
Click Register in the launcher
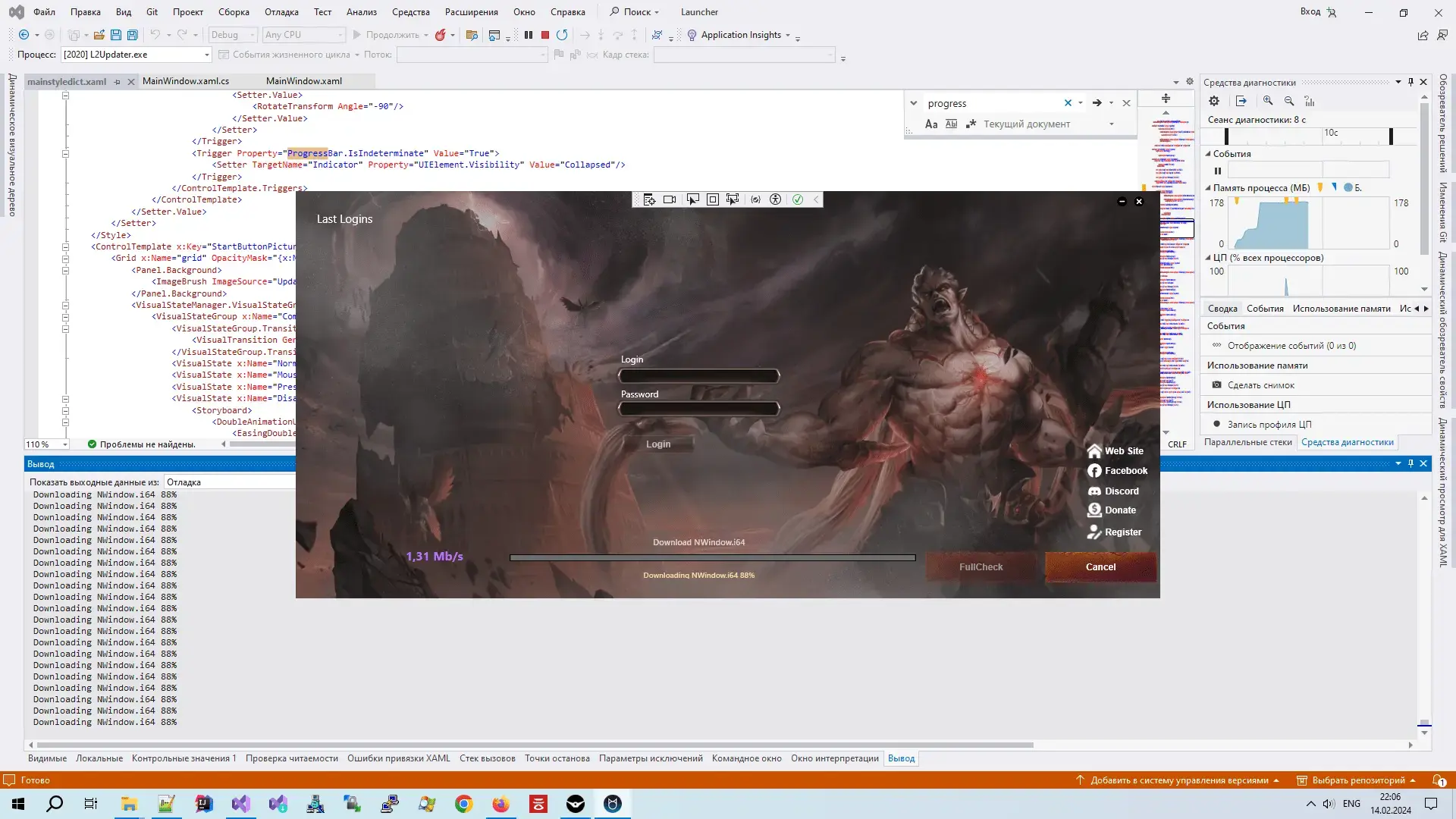(1114, 532)
